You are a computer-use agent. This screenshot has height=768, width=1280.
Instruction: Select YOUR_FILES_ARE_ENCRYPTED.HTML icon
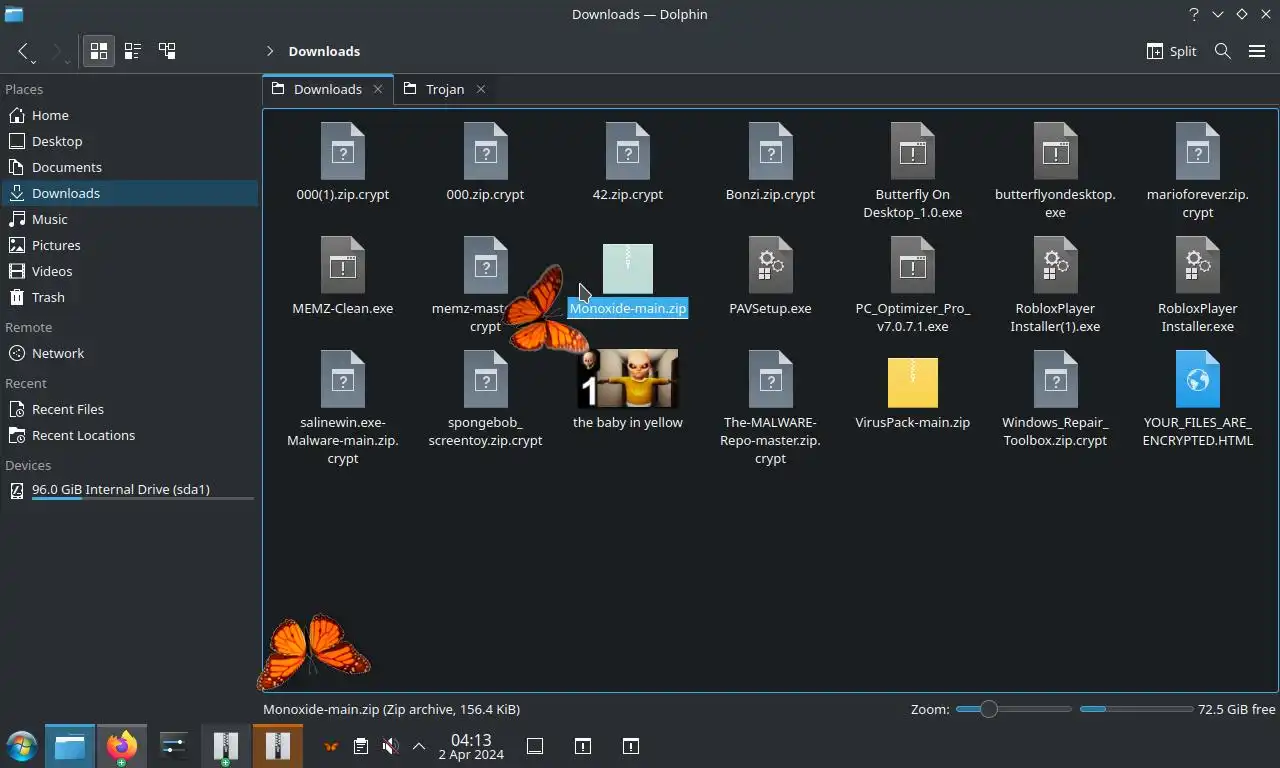point(1198,379)
